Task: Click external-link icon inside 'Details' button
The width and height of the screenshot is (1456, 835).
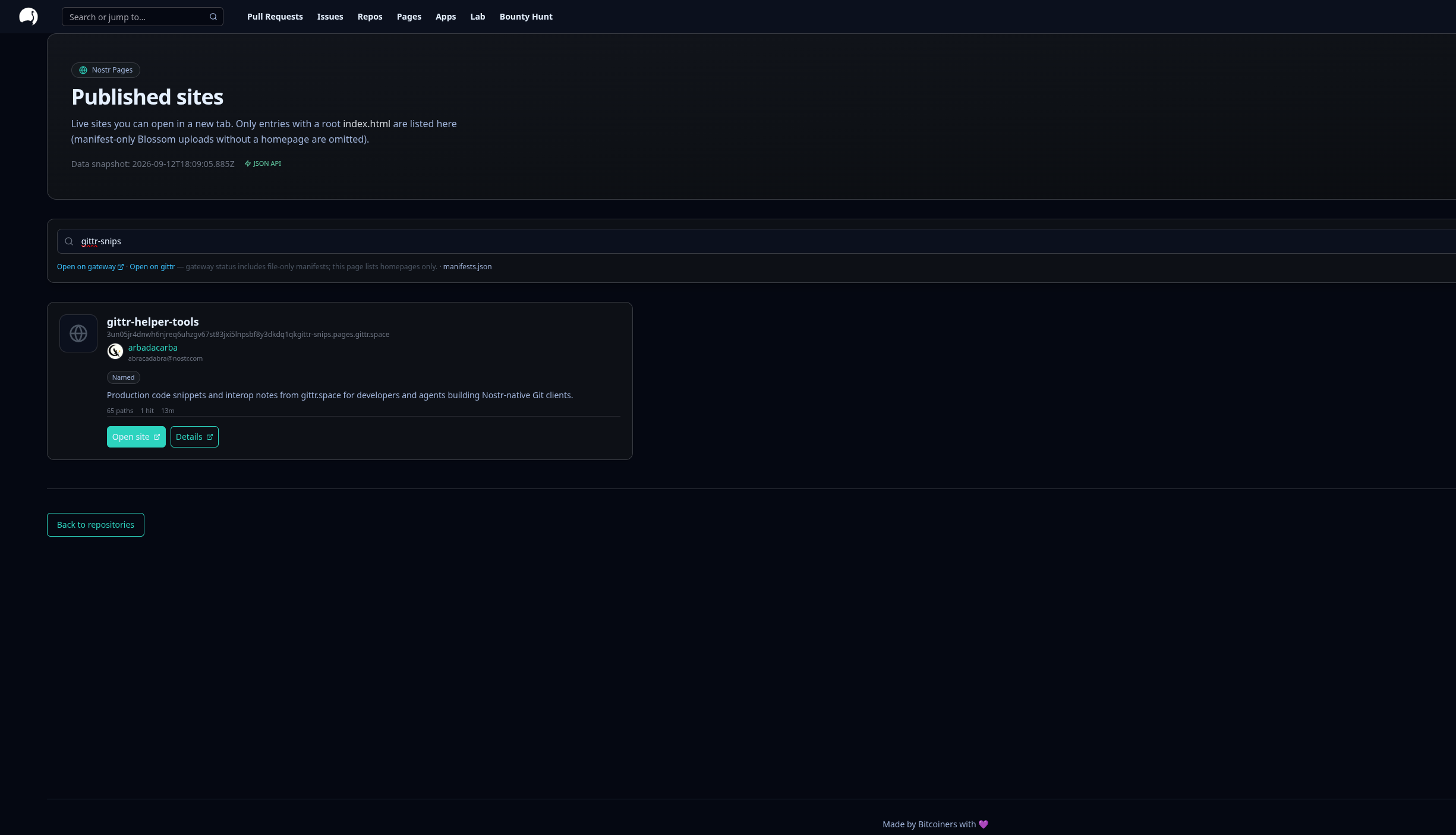Action: (x=210, y=437)
